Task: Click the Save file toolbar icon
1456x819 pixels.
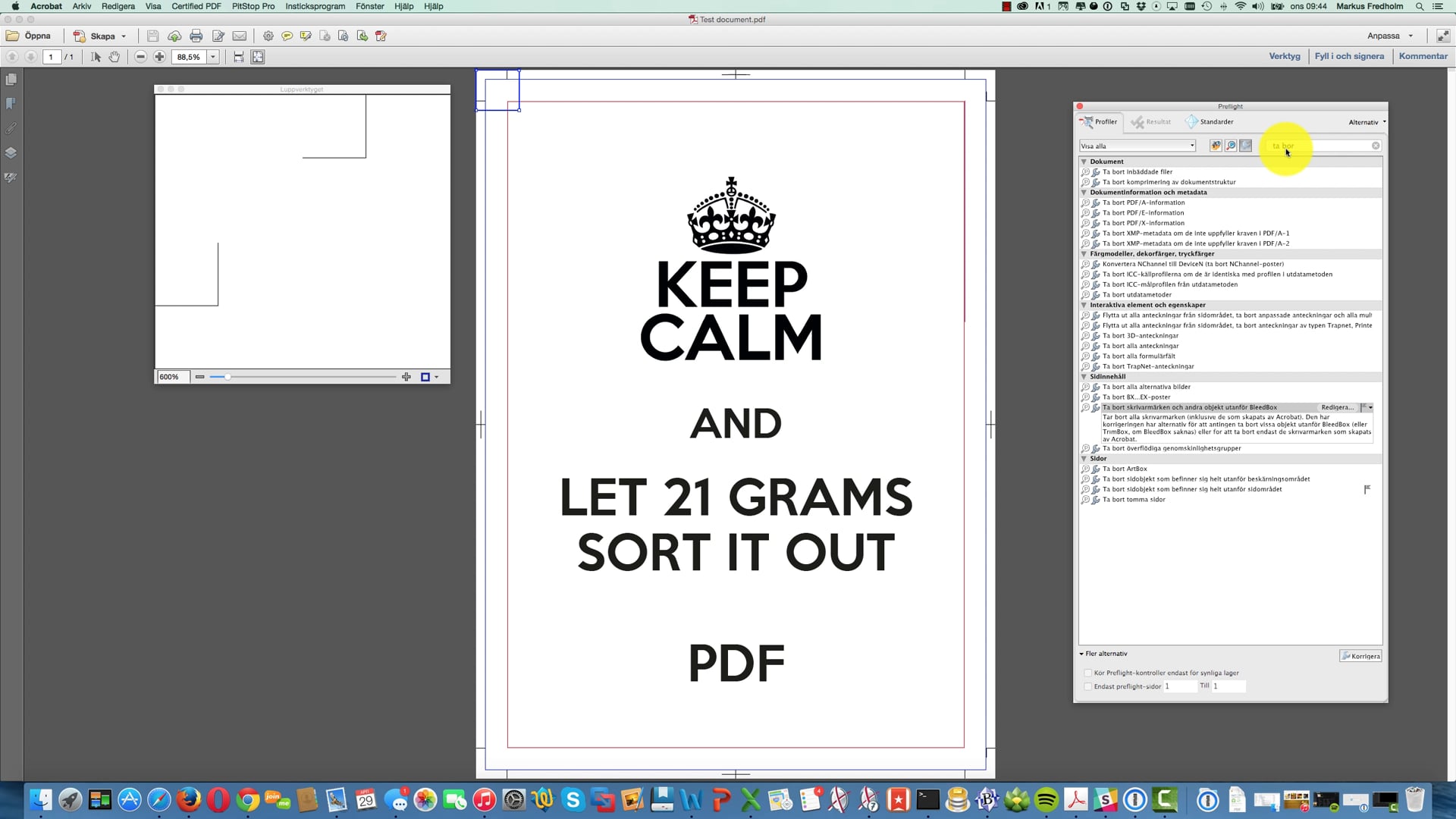Action: tap(152, 36)
